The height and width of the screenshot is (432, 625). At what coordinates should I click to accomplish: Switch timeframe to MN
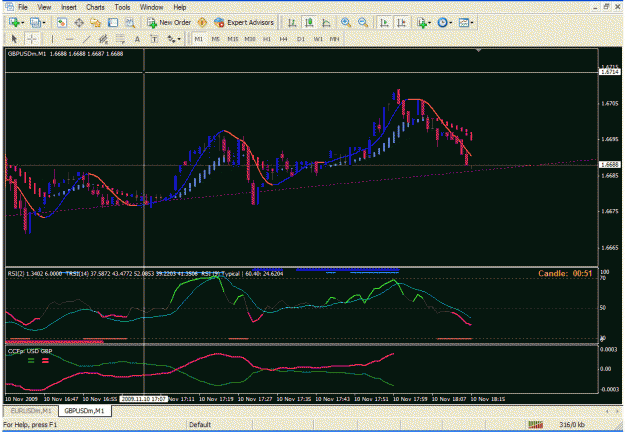pyautogui.click(x=334, y=39)
